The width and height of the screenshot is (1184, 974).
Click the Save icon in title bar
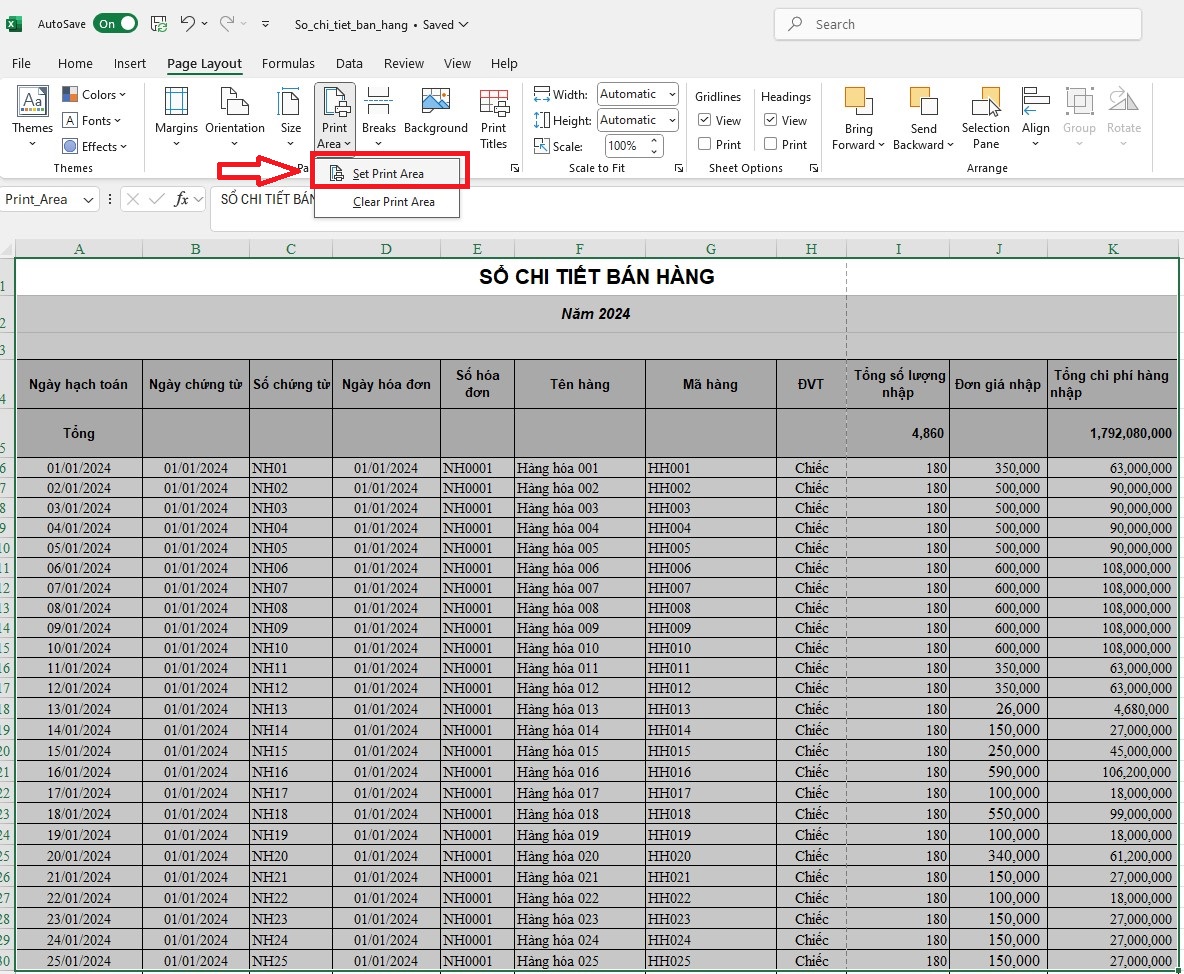coord(159,24)
